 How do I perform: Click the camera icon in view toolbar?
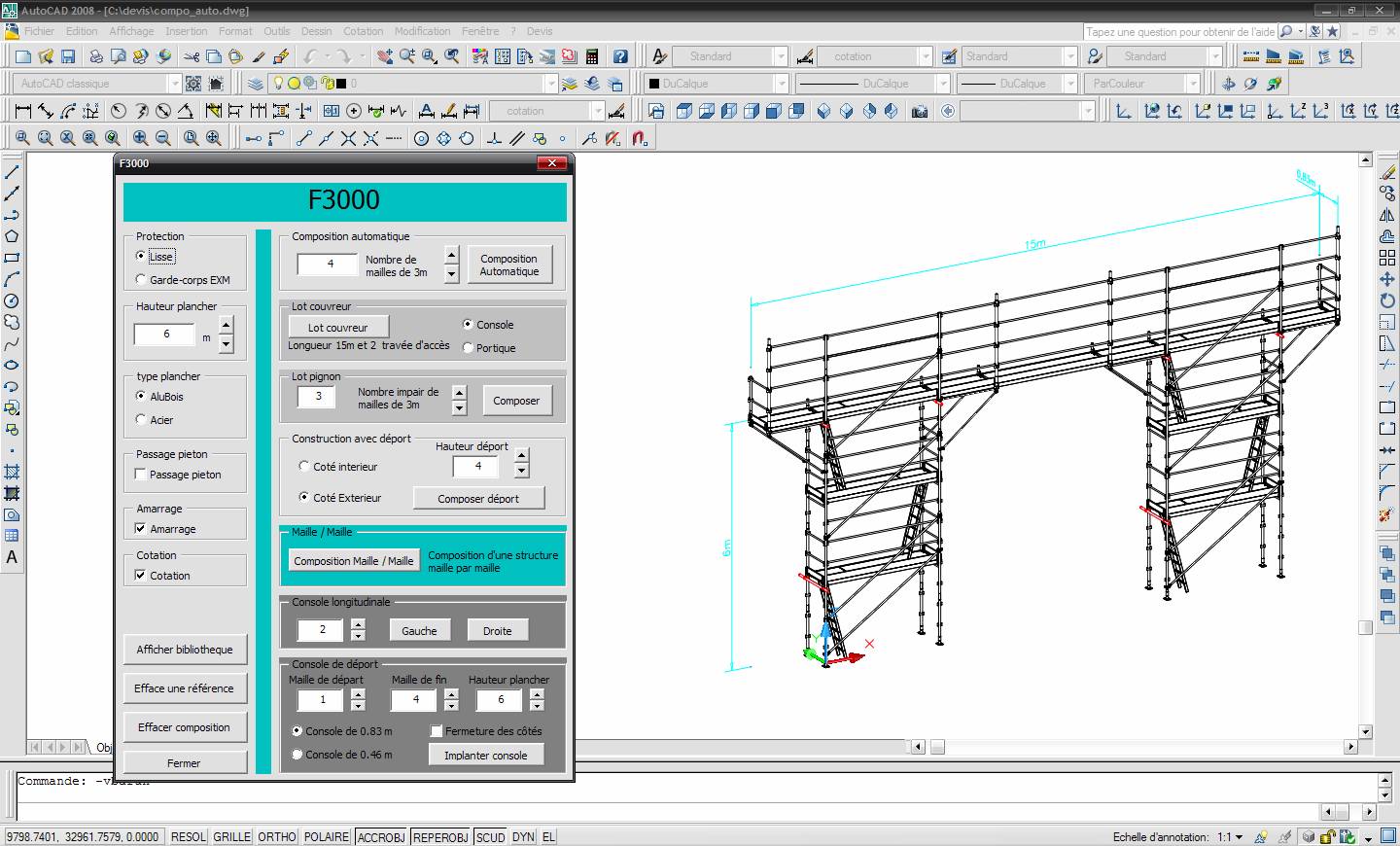[x=919, y=111]
